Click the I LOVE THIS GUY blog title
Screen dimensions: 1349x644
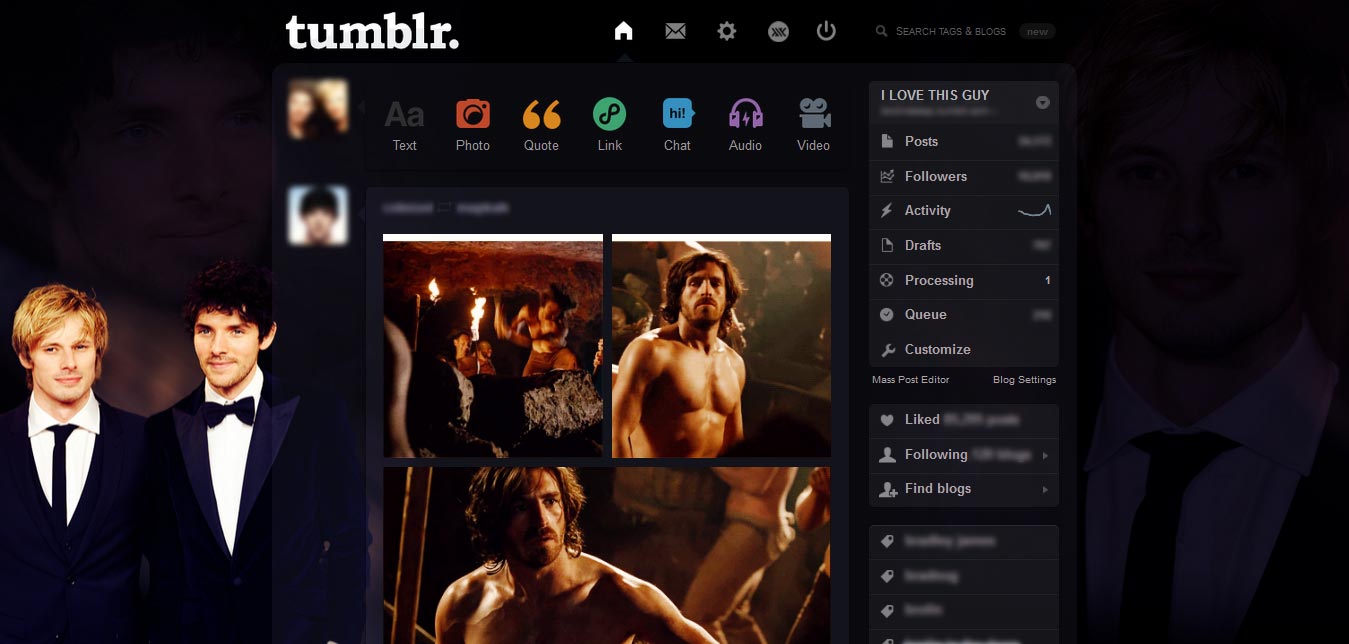tap(935, 95)
